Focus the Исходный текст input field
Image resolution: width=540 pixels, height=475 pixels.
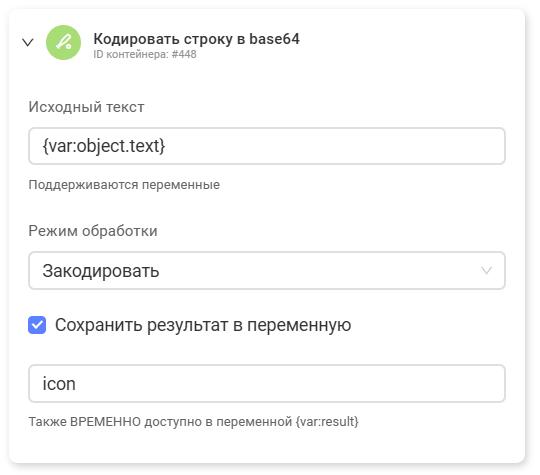[x=267, y=146]
